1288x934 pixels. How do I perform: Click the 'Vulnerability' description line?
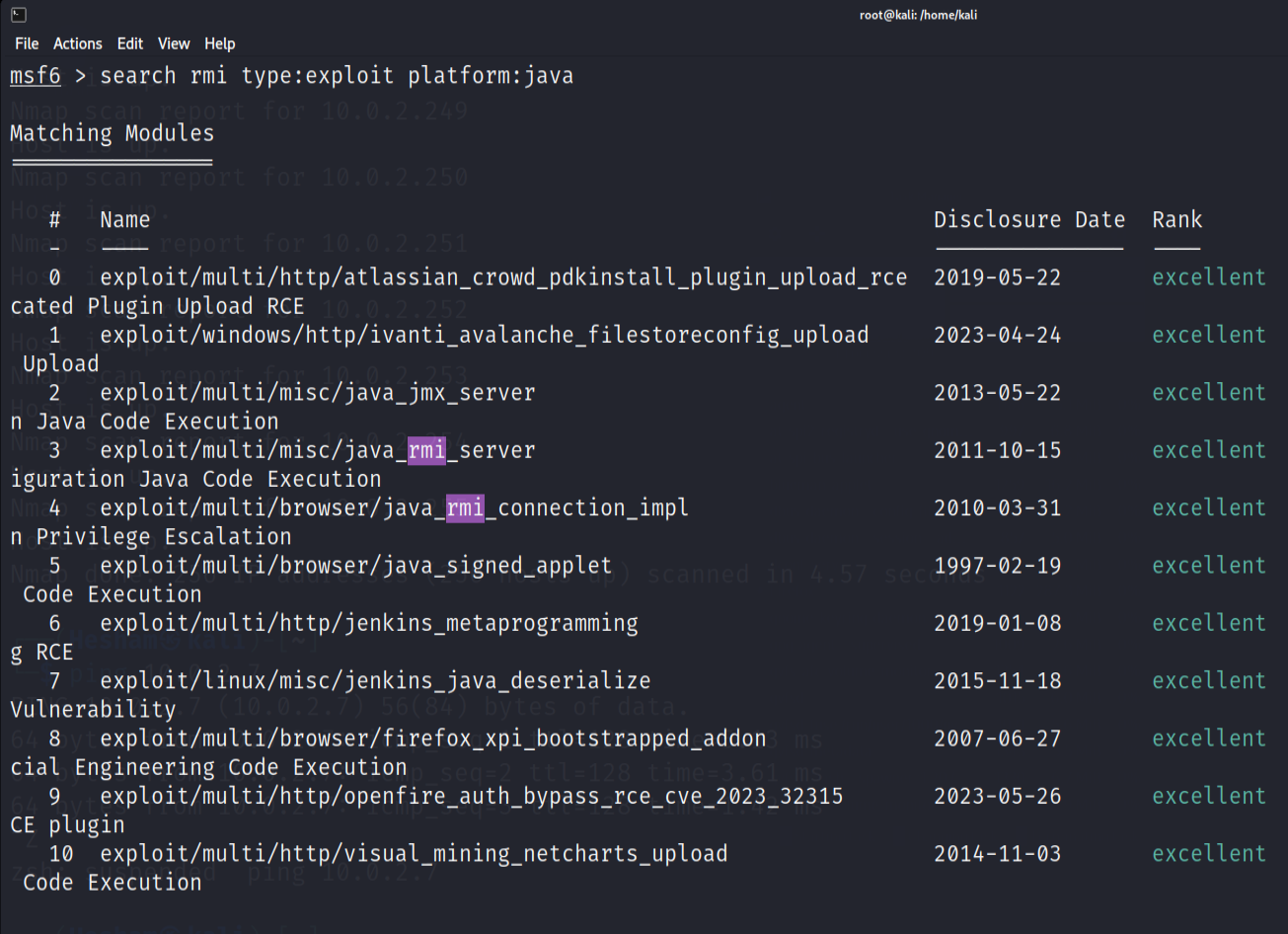93,710
